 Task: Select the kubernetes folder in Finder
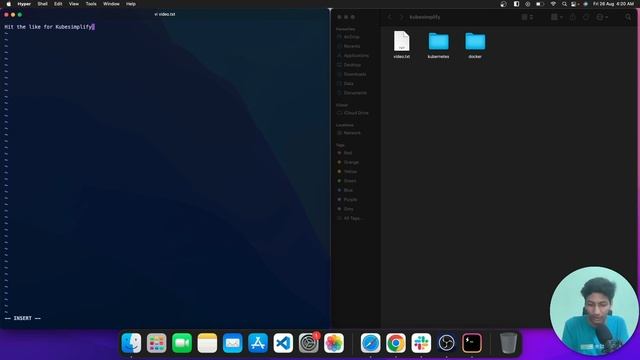(x=438, y=45)
